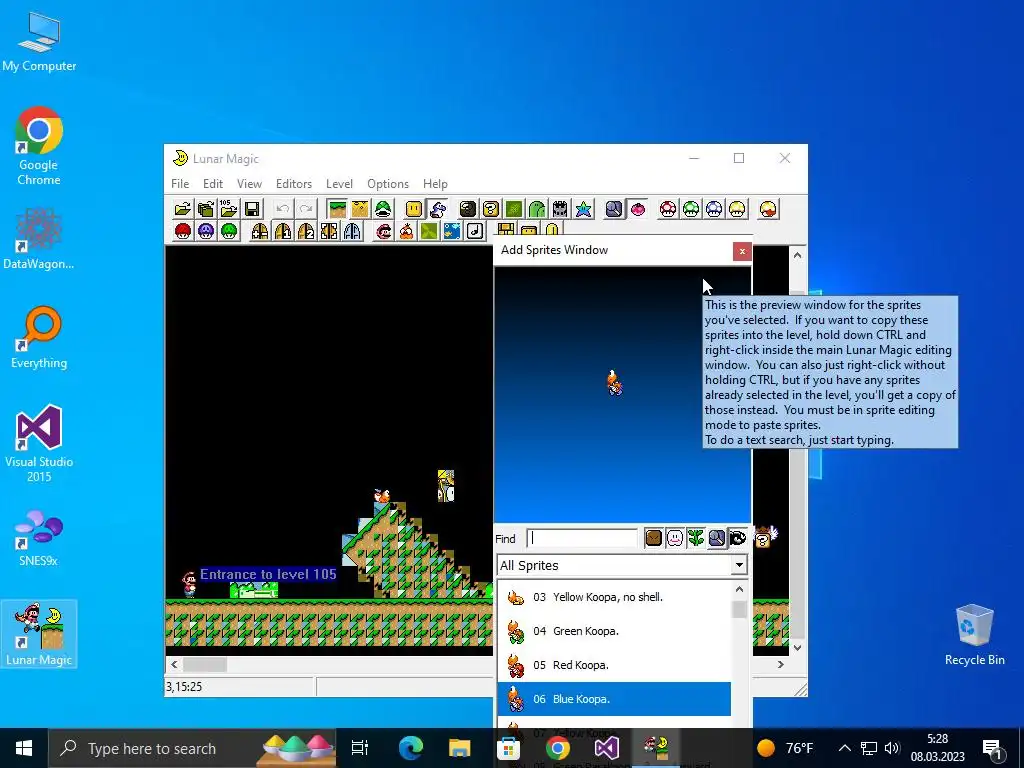Toggle the Chain Chomp filter button
The width and height of the screenshot is (1024, 768).
click(x=737, y=538)
